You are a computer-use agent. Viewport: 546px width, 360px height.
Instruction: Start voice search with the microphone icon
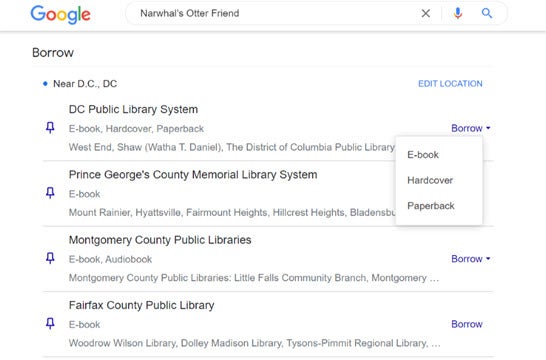tap(458, 14)
